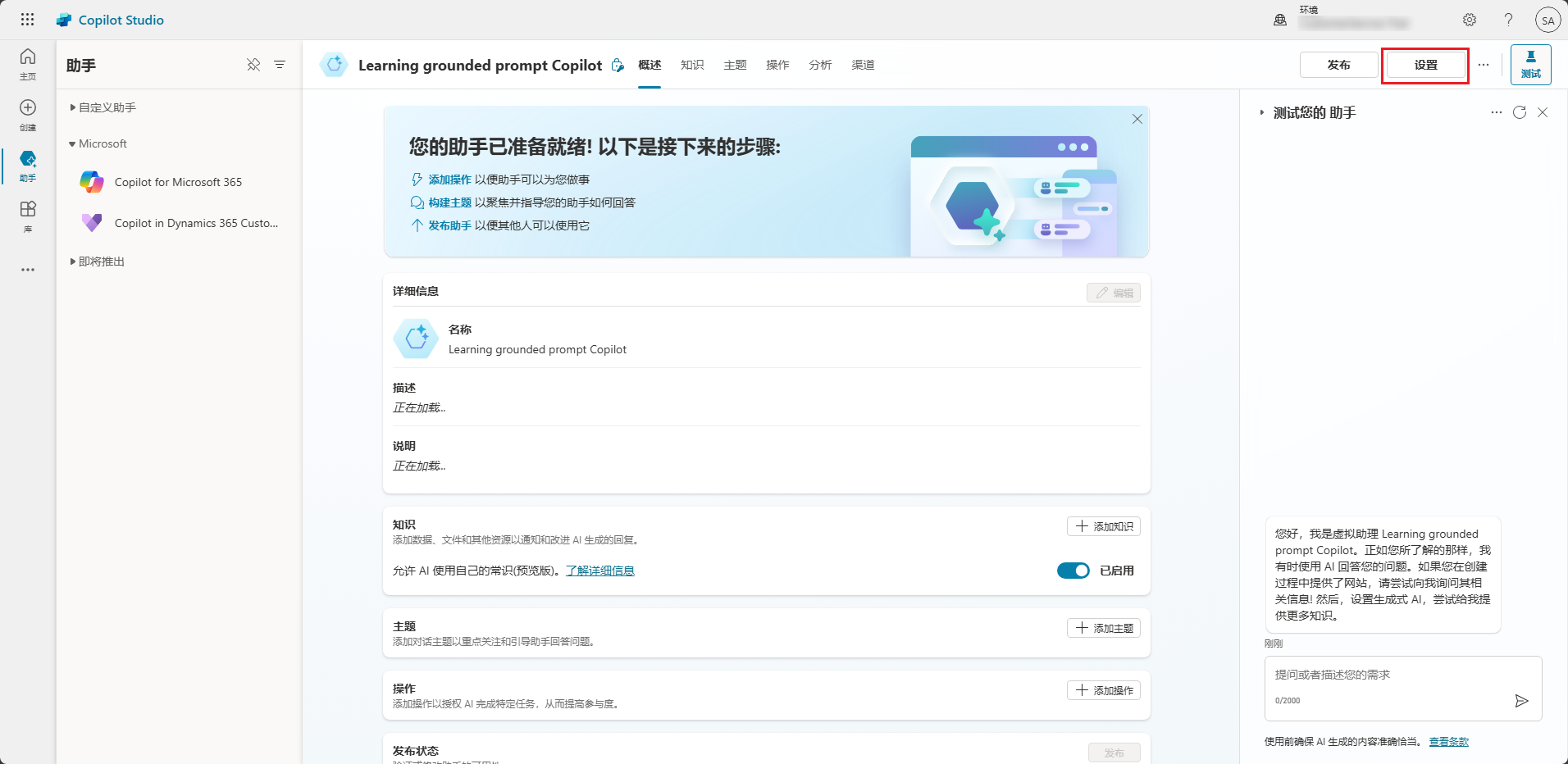1568x764 pixels.
Task: Click the 添加操作 button
Action: coord(1104,690)
